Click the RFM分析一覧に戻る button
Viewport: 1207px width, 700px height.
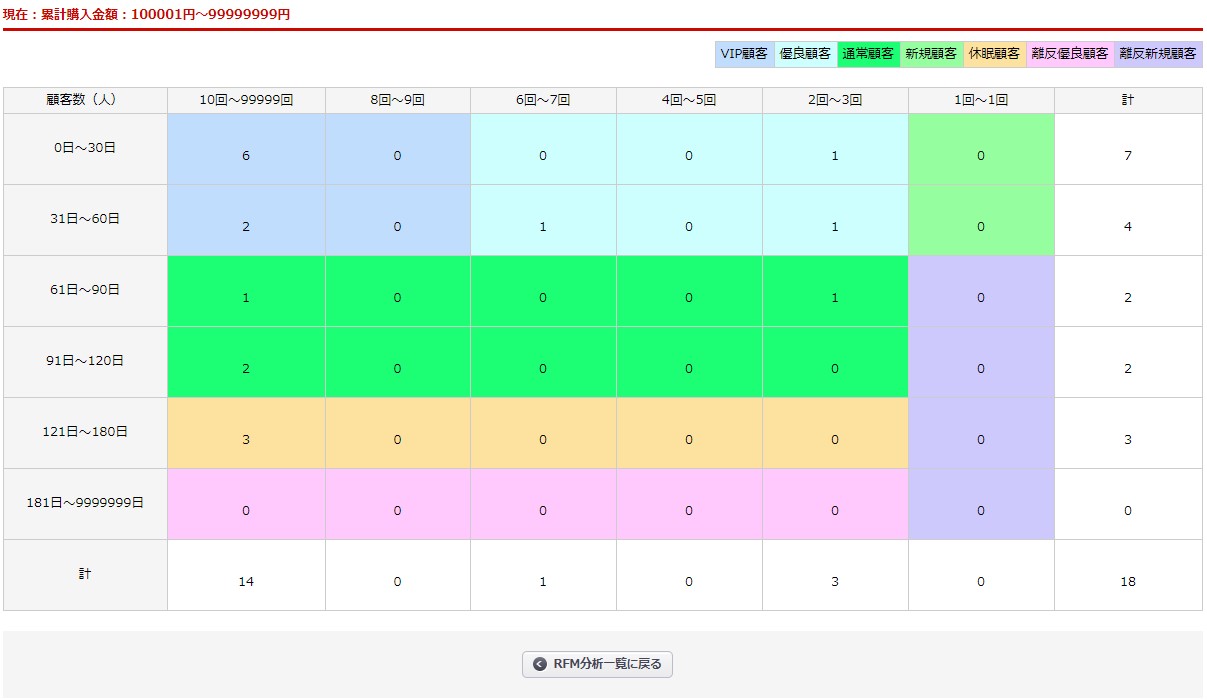[597, 664]
